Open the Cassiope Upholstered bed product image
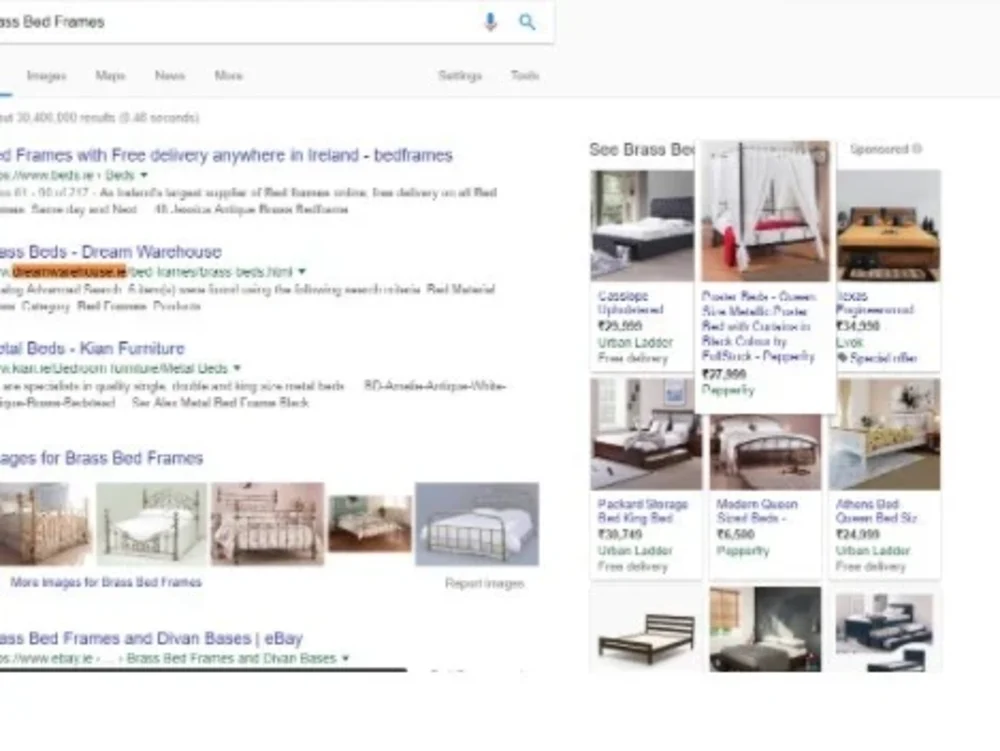The width and height of the screenshot is (1000, 751). point(642,226)
